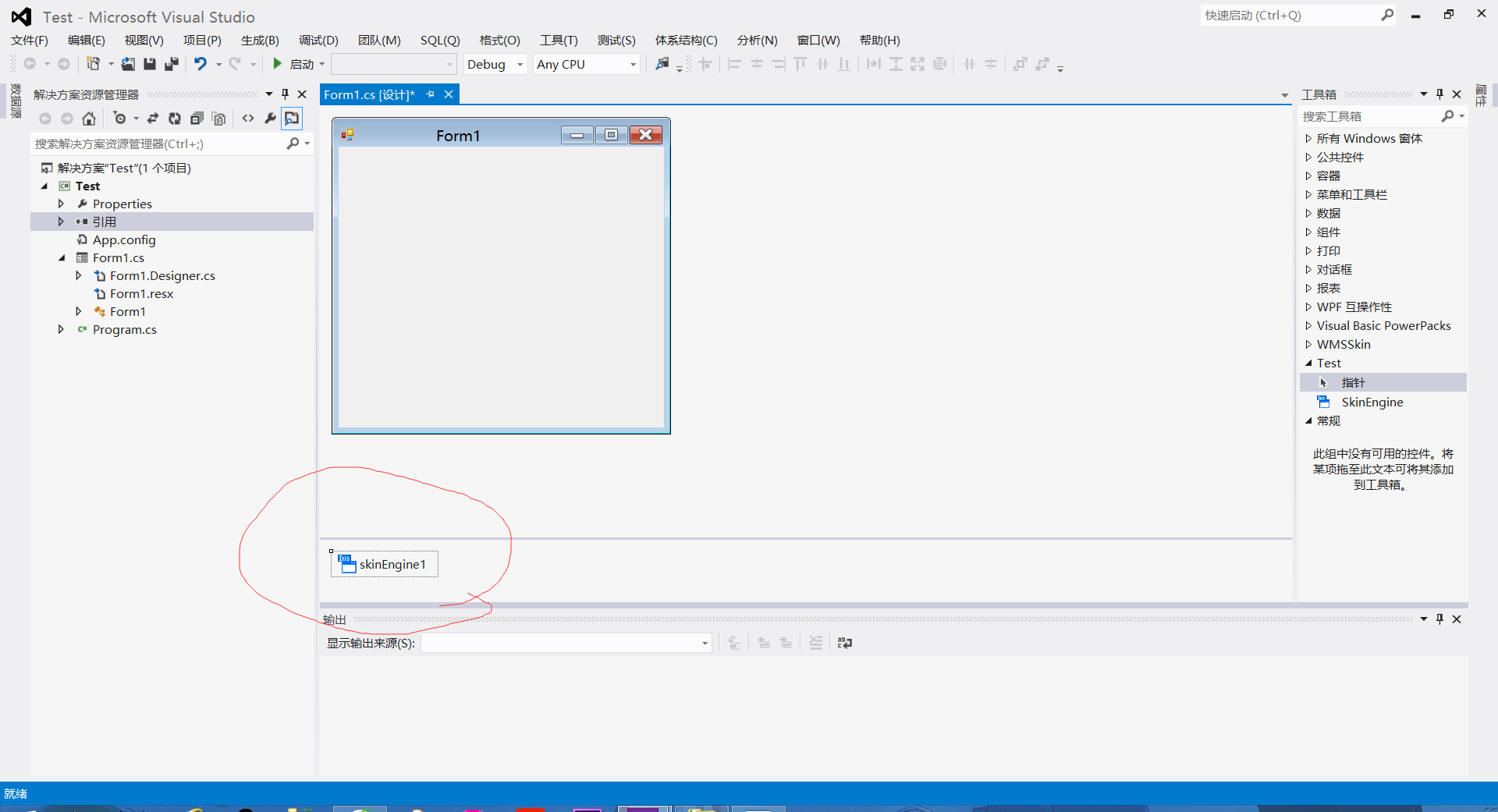
Task: Click the Properties wrench icon in Solution Explorer
Action: click(270, 119)
